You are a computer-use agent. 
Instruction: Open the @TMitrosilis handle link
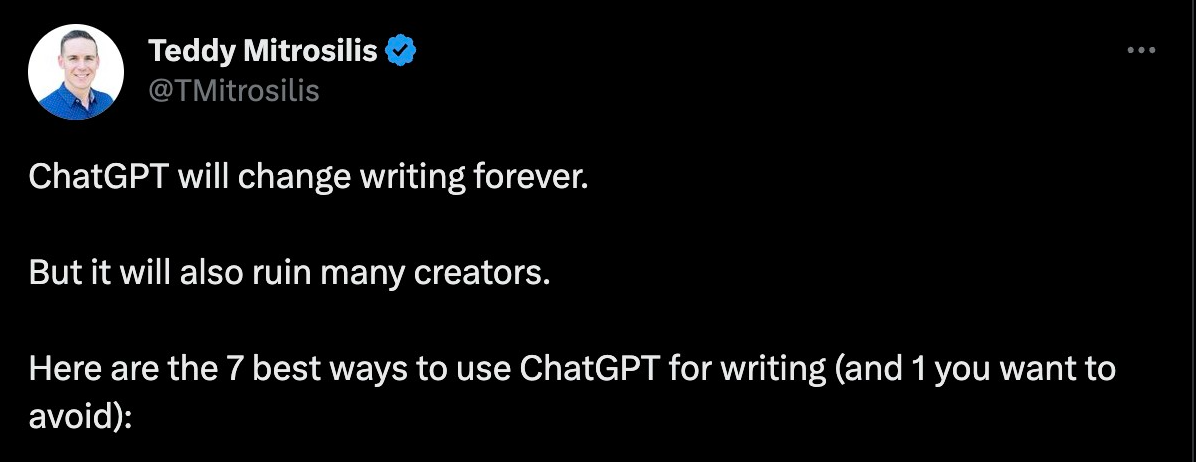pyautogui.click(x=233, y=91)
